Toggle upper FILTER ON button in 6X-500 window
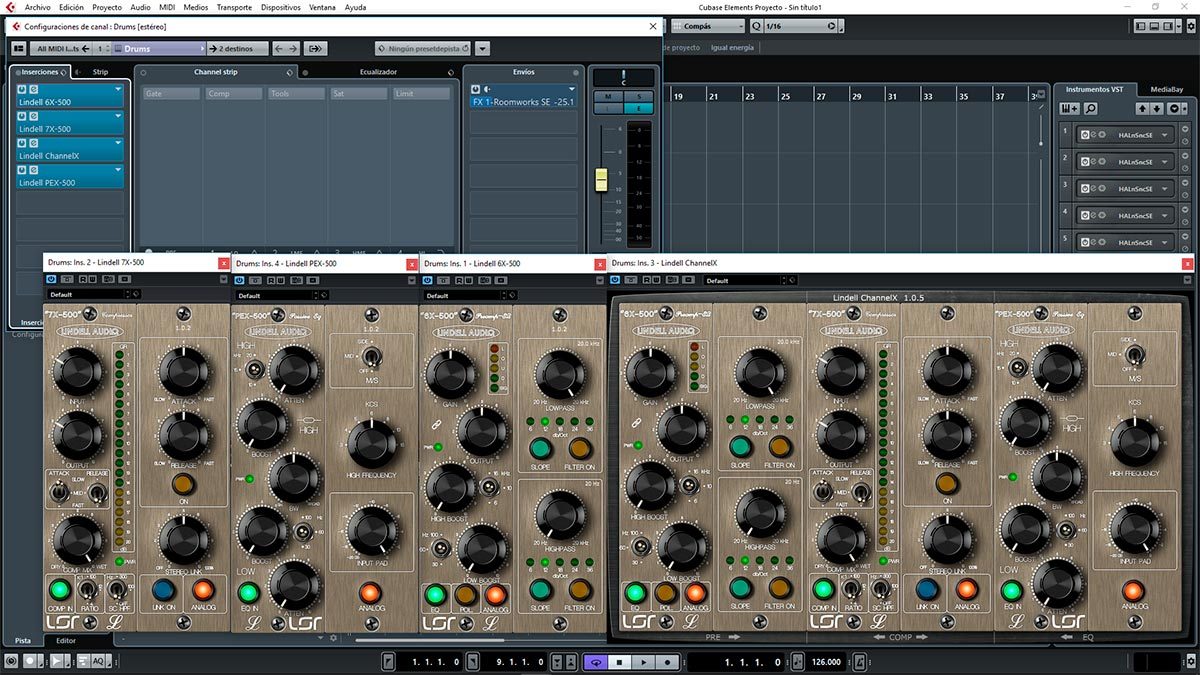1200x675 pixels. coord(580,448)
